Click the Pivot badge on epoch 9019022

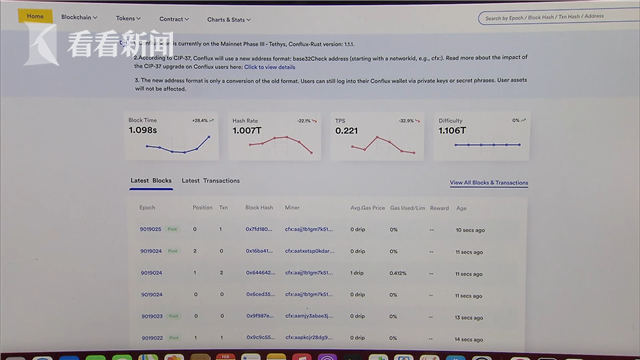coord(173,338)
